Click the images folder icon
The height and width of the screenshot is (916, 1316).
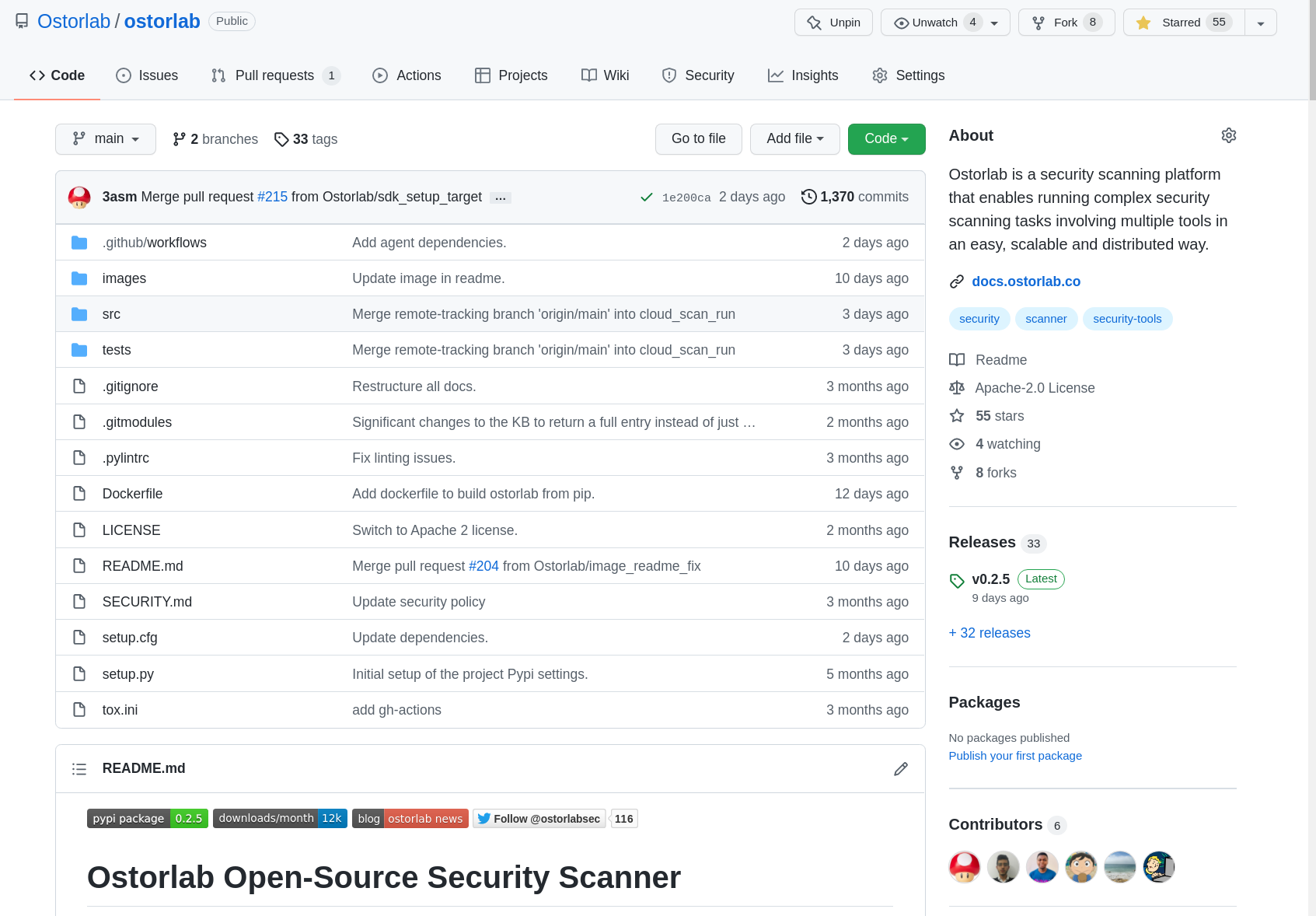[79, 278]
